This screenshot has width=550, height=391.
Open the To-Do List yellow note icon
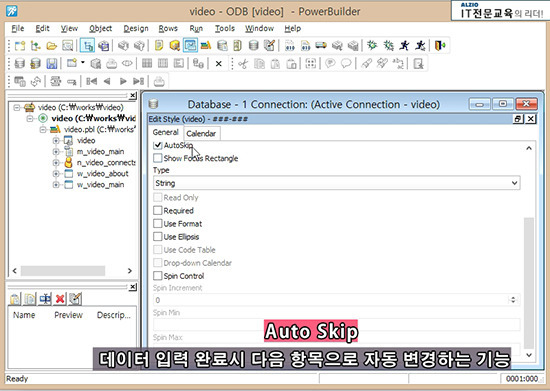pos(159,46)
